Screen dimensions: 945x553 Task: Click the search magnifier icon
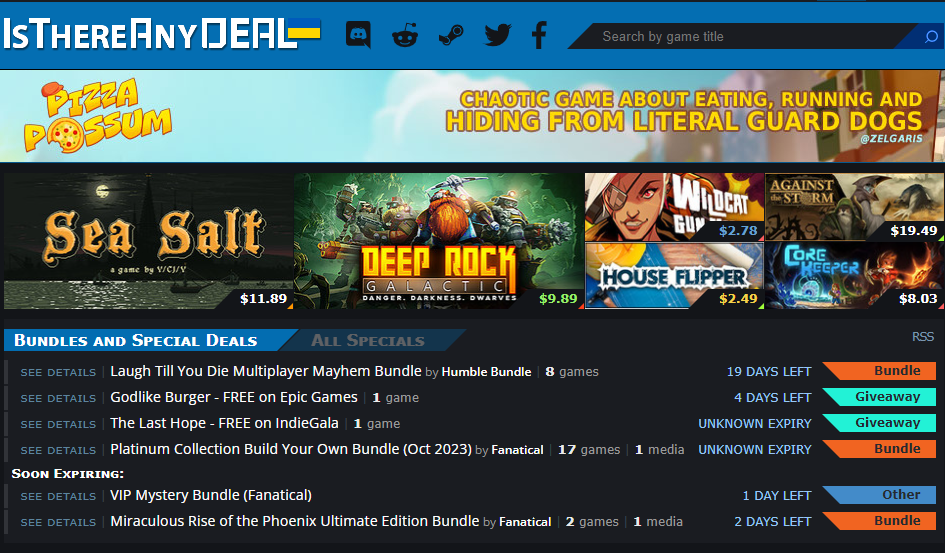(931, 37)
